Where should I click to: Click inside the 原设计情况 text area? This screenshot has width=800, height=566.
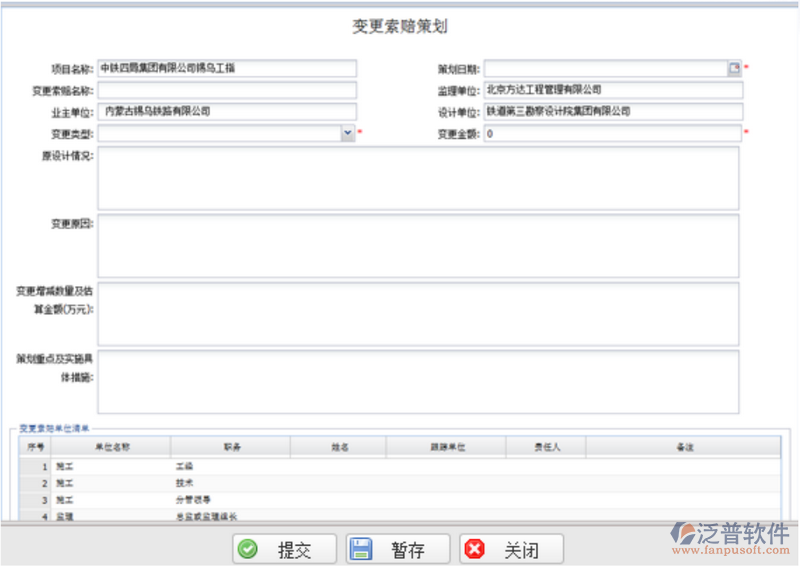418,178
